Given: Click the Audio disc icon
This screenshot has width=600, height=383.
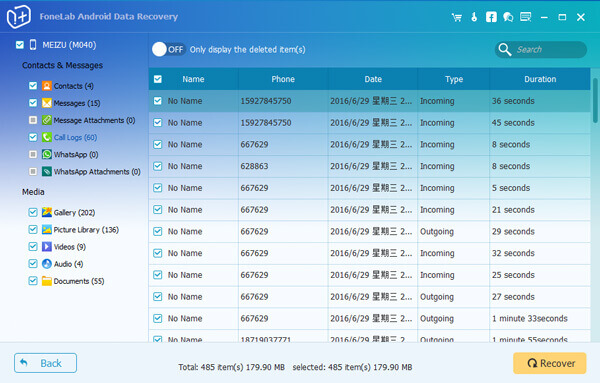Looking at the screenshot, I should coord(47,264).
